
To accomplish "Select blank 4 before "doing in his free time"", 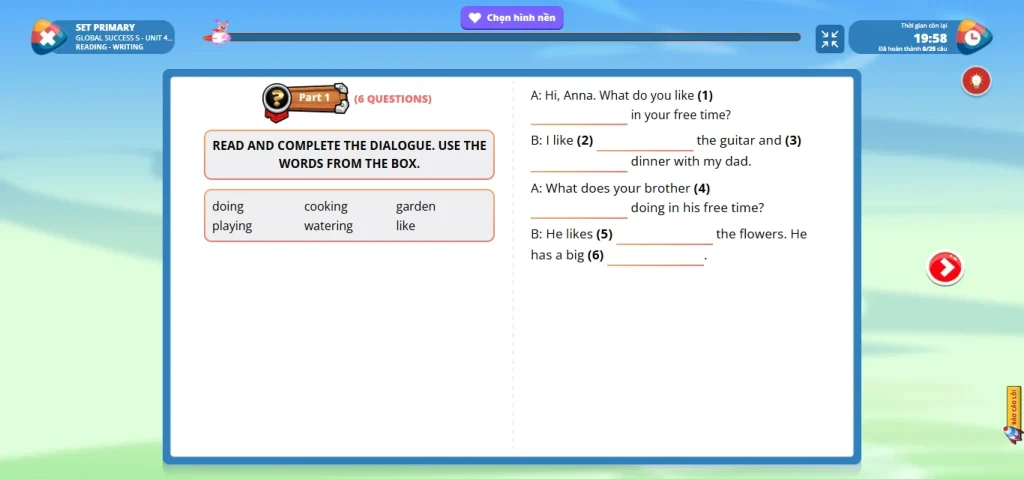I will [579, 209].
